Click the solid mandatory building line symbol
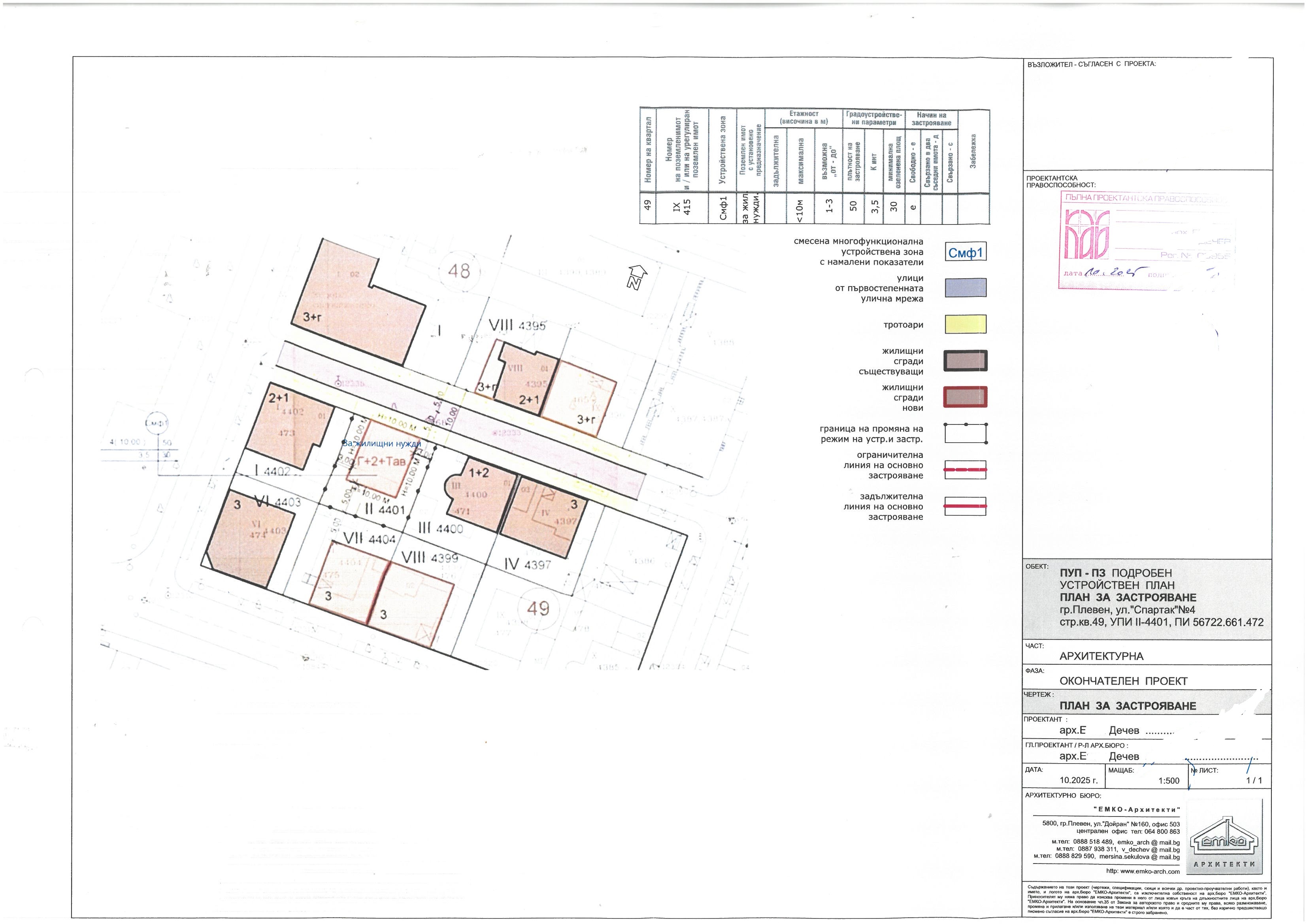 [x=966, y=505]
